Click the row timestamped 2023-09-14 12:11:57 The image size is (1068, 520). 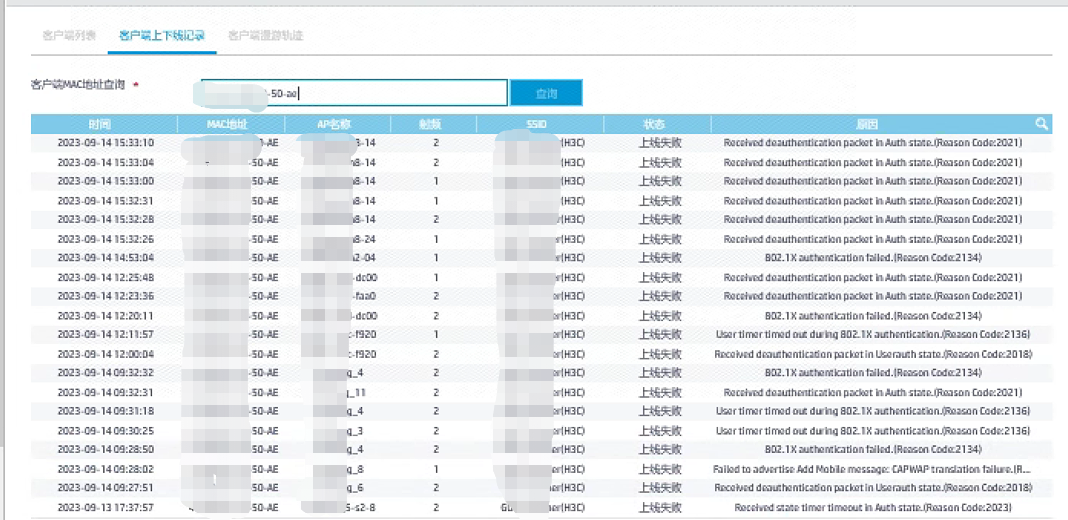coord(105,335)
